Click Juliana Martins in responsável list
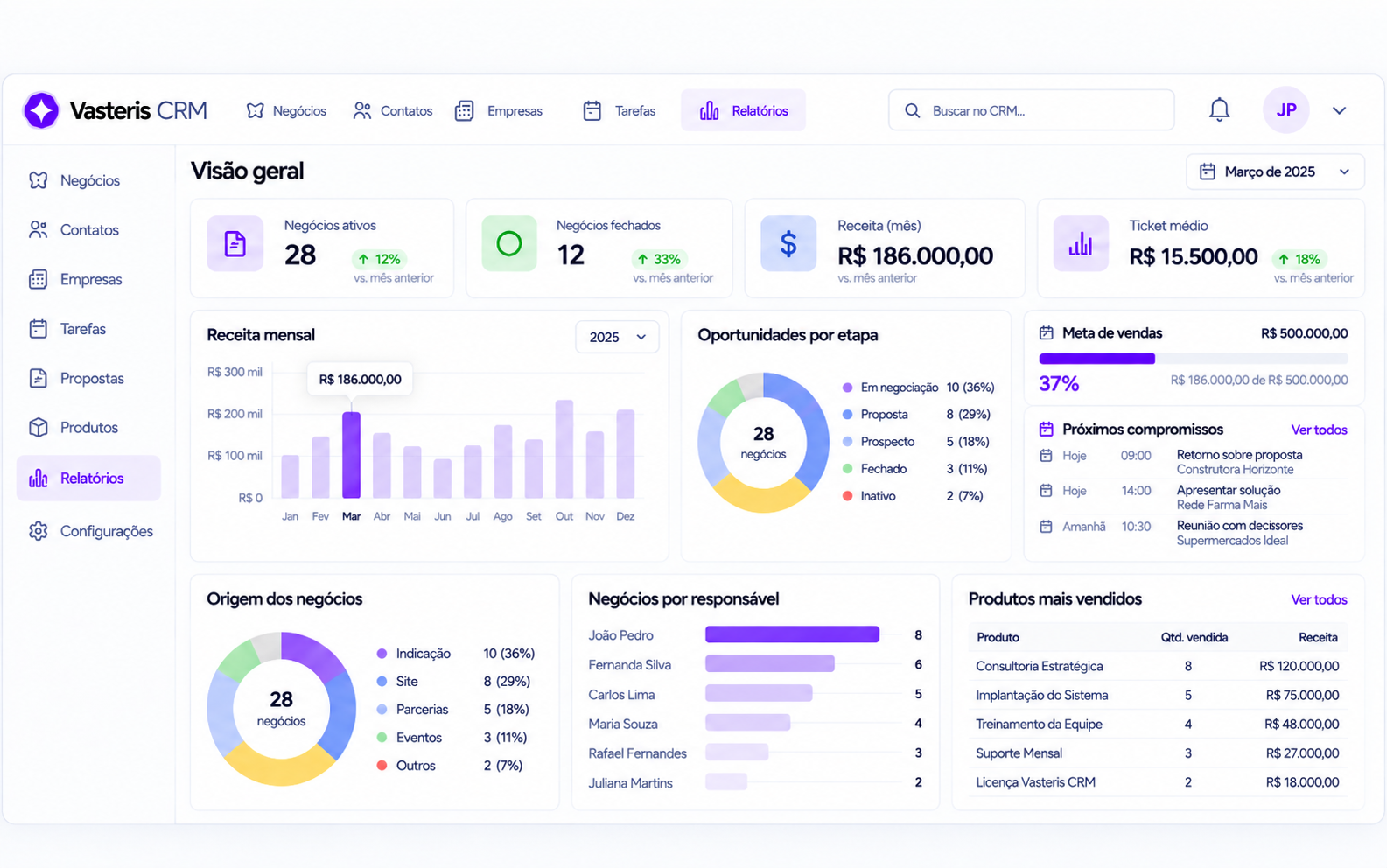The image size is (1387, 868). click(x=630, y=783)
